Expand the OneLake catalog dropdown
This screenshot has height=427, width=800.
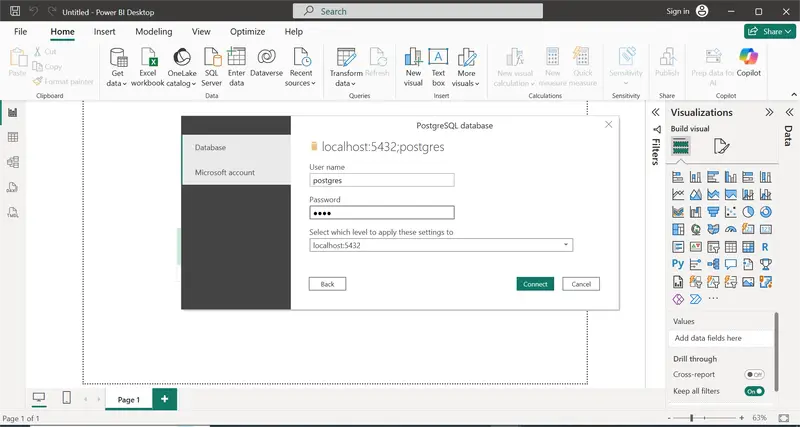coord(182,67)
